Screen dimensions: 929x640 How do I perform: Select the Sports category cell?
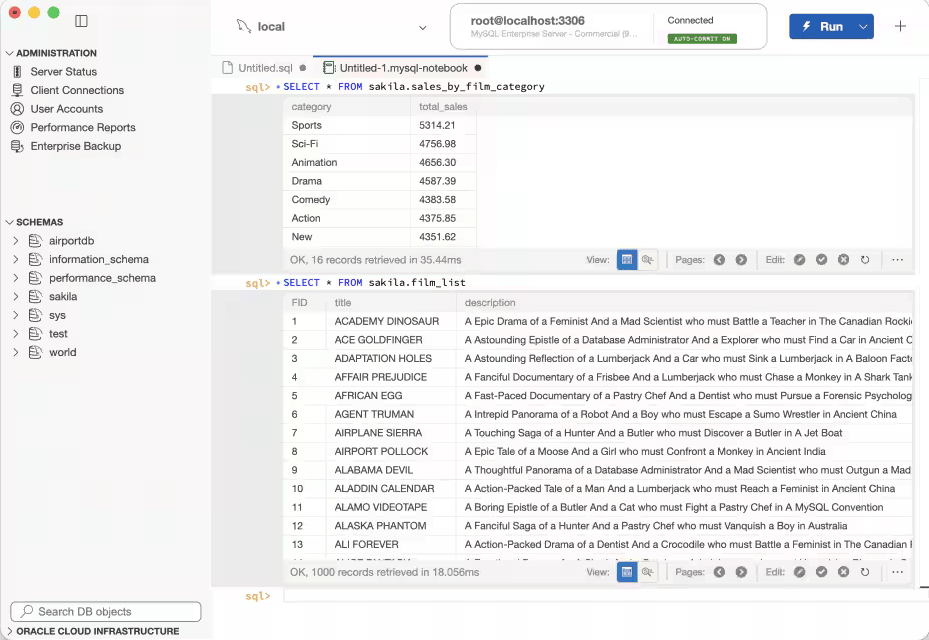(347, 125)
